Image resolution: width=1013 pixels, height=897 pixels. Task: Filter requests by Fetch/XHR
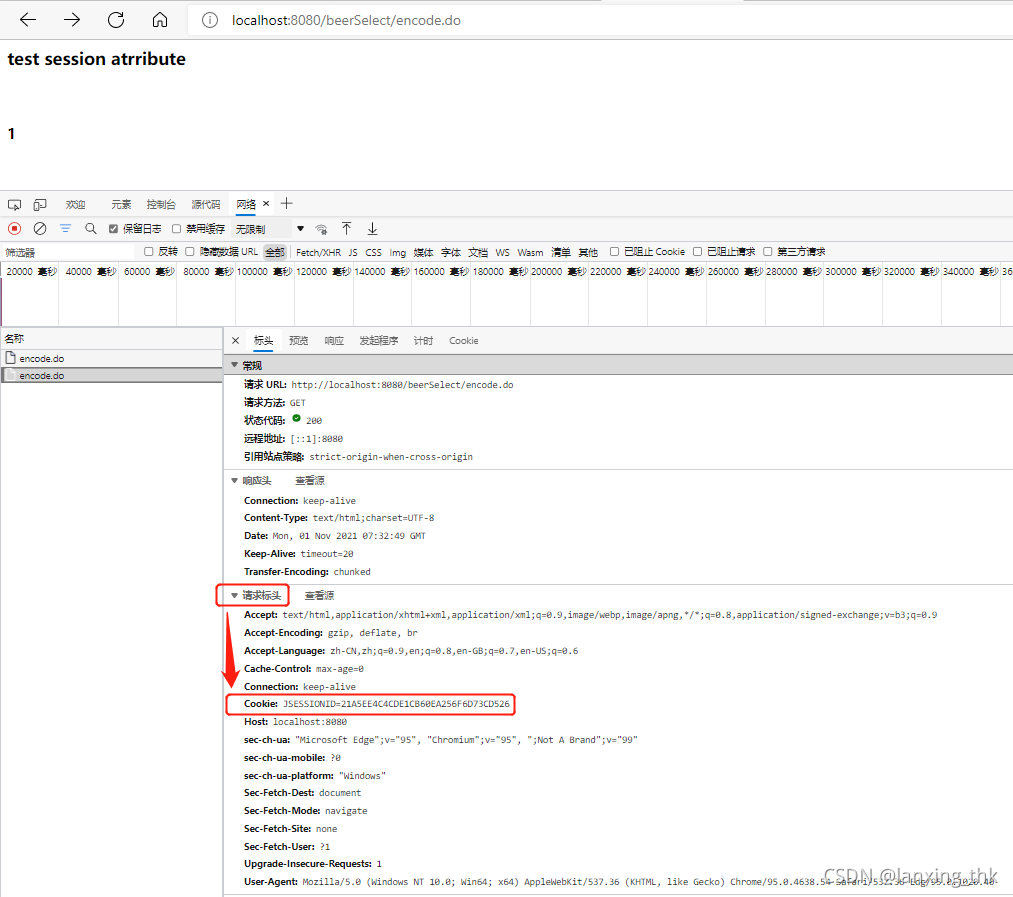(318, 252)
